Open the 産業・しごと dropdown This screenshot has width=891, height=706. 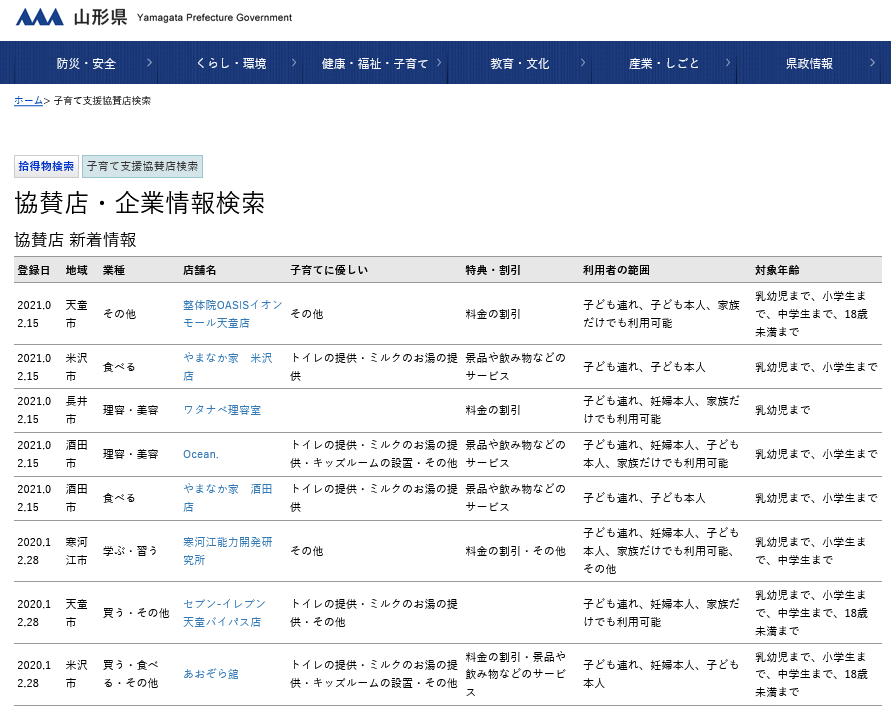[x=730, y=62]
